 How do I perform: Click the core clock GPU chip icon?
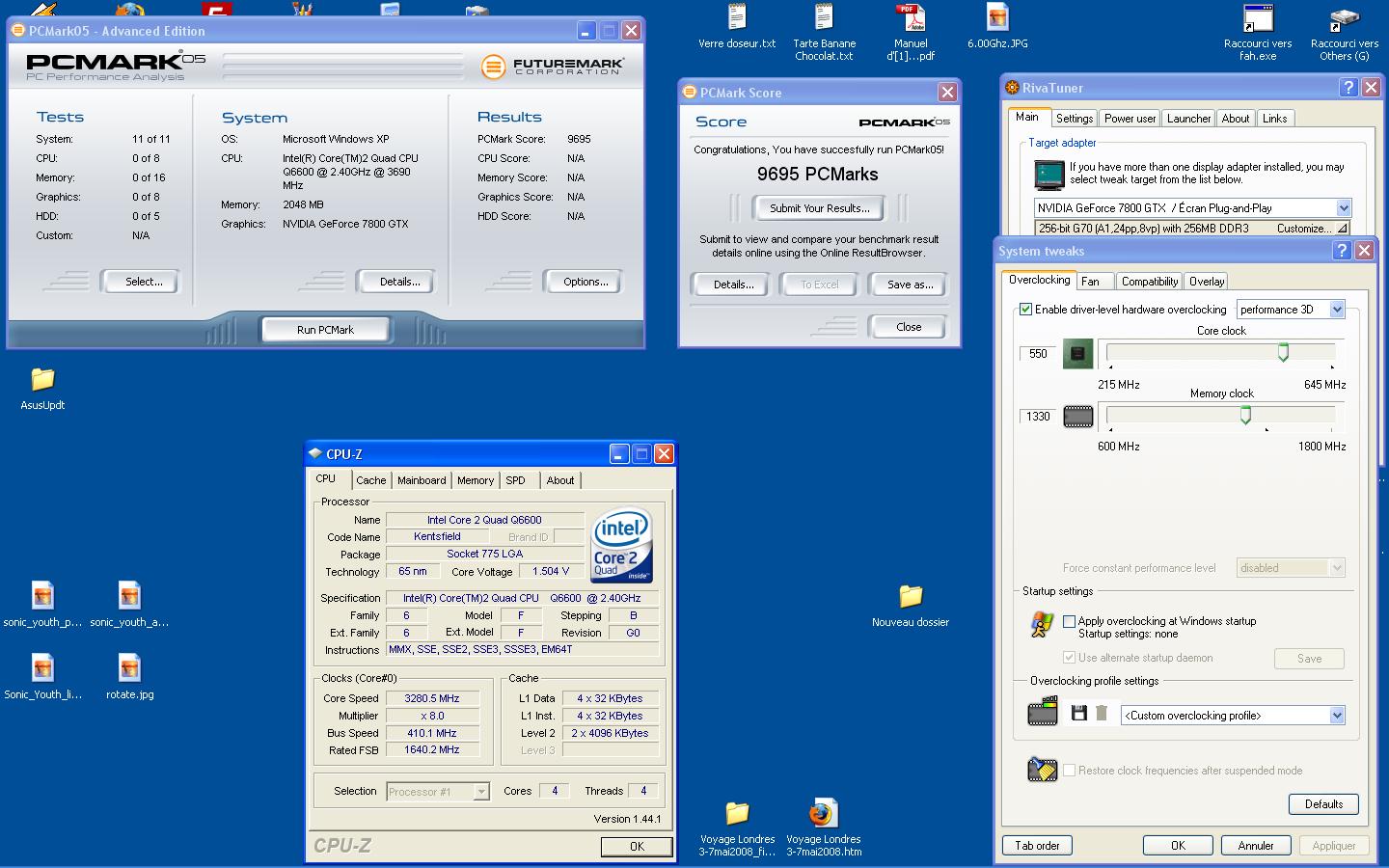pos(1077,353)
